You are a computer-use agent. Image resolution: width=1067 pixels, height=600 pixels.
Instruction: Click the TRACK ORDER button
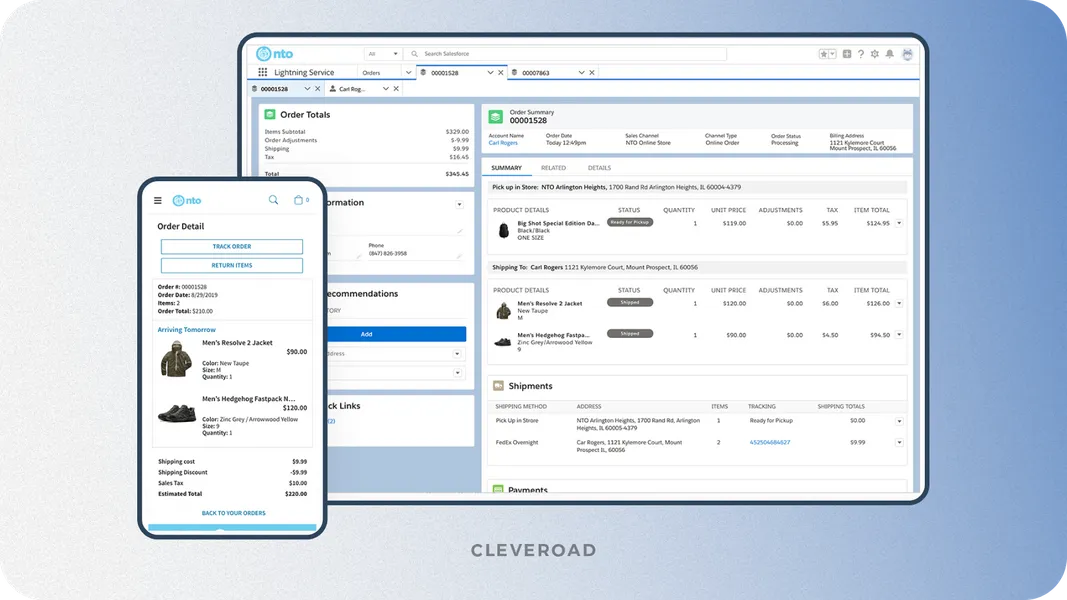coord(232,246)
